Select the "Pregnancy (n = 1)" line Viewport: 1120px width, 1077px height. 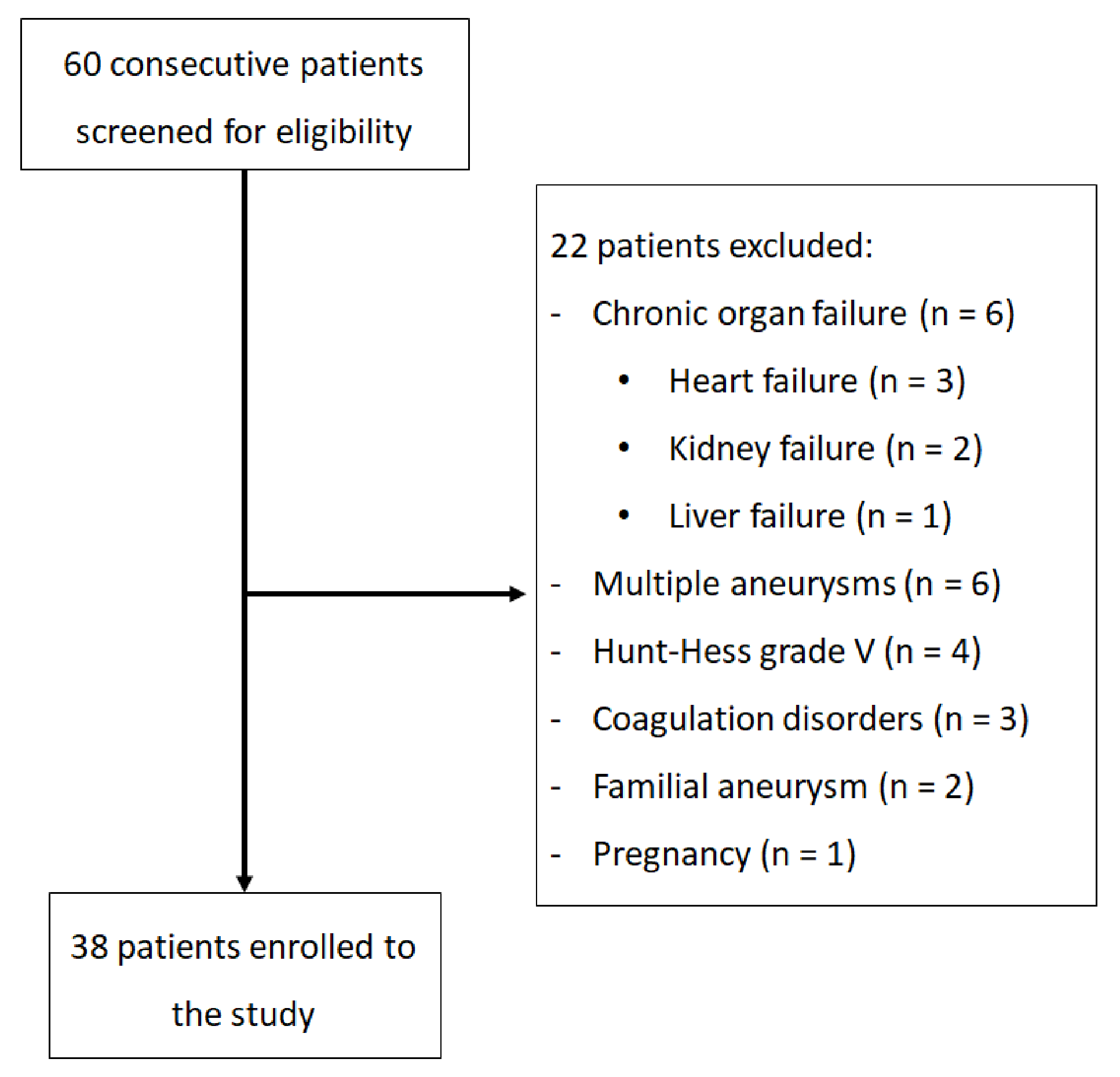click(x=724, y=854)
